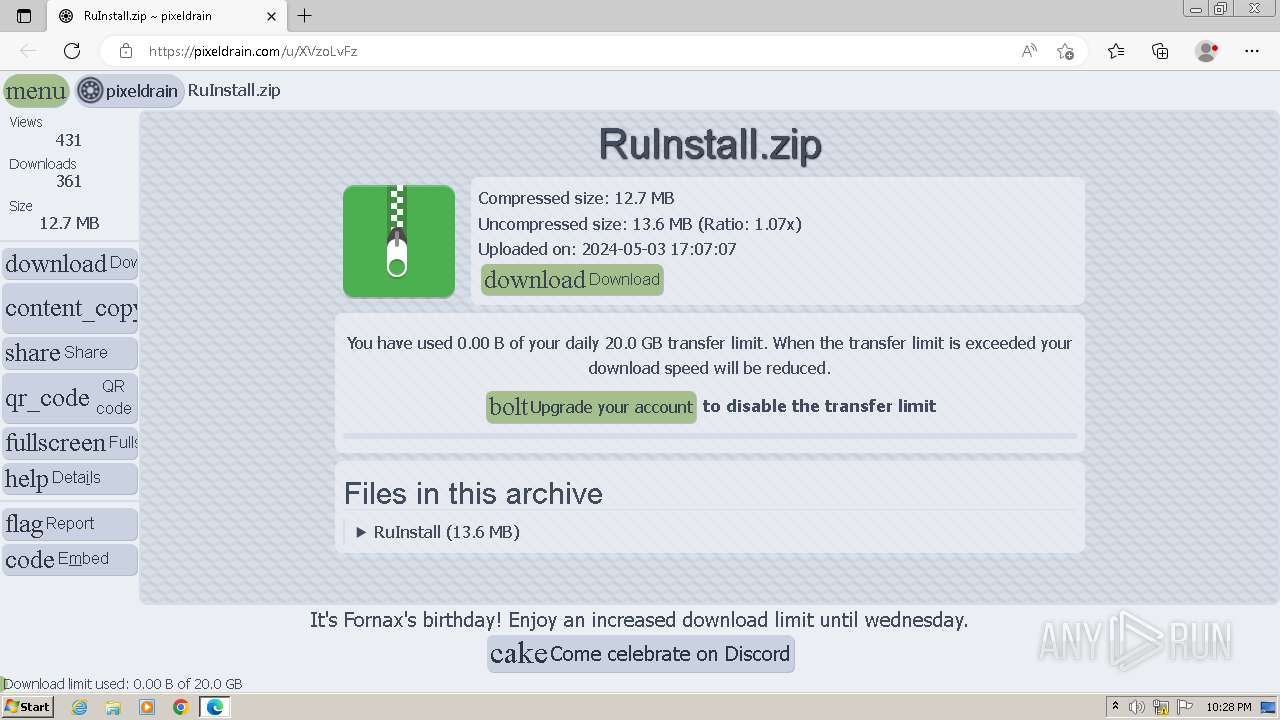Report this file with flag button
This screenshot has width=1280, height=720.
[x=70, y=524]
